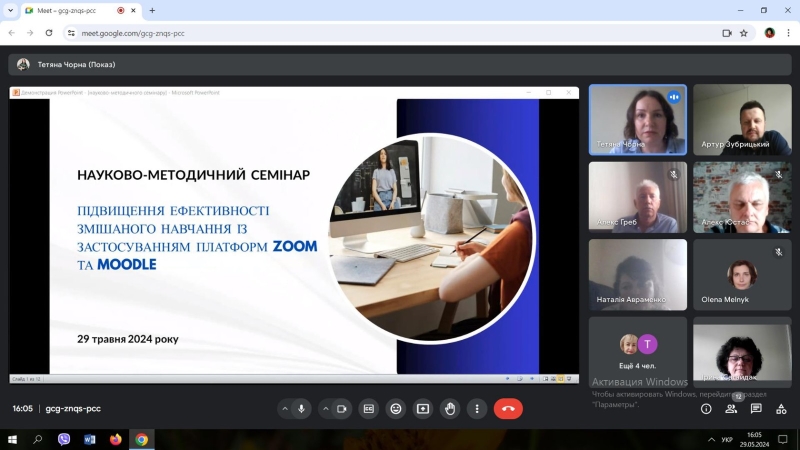This screenshot has width=800, height=450.
Task: Close the Meet browser tab
Action: pos(133,10)
